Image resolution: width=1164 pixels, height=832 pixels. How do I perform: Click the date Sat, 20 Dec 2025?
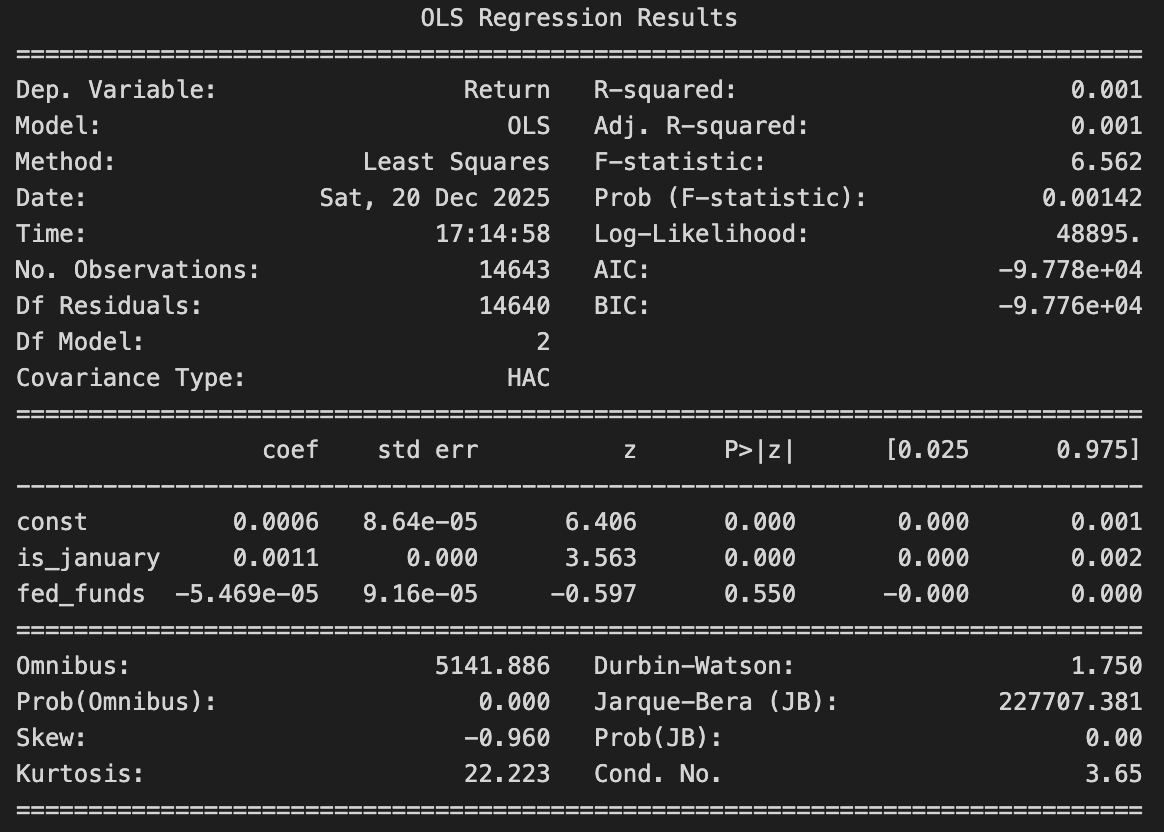click(x=434, y=198)
